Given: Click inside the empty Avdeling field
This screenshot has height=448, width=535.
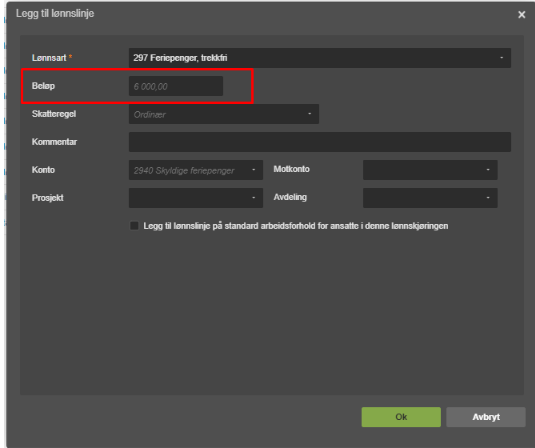Looking at the screenshot, I should (423, 198).
